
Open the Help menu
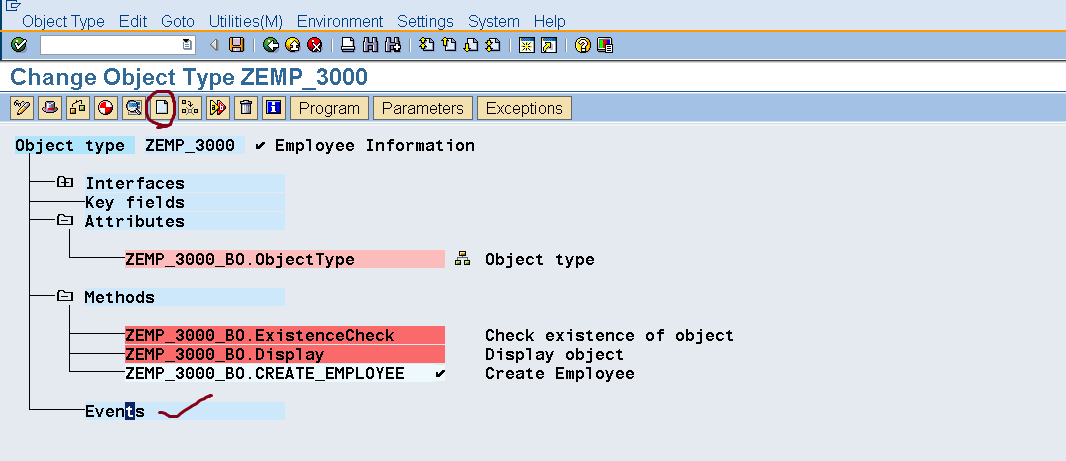[549, 21]
